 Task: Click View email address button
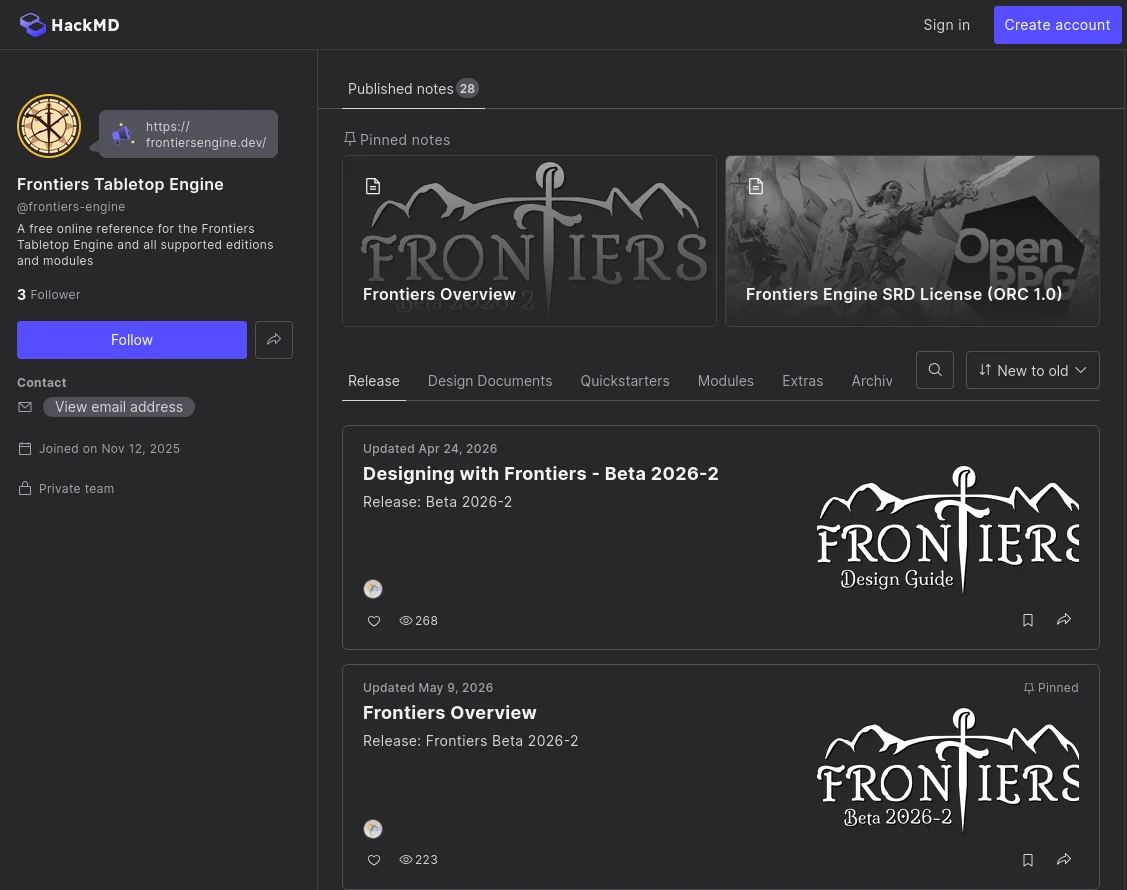[x=119, y=407]
